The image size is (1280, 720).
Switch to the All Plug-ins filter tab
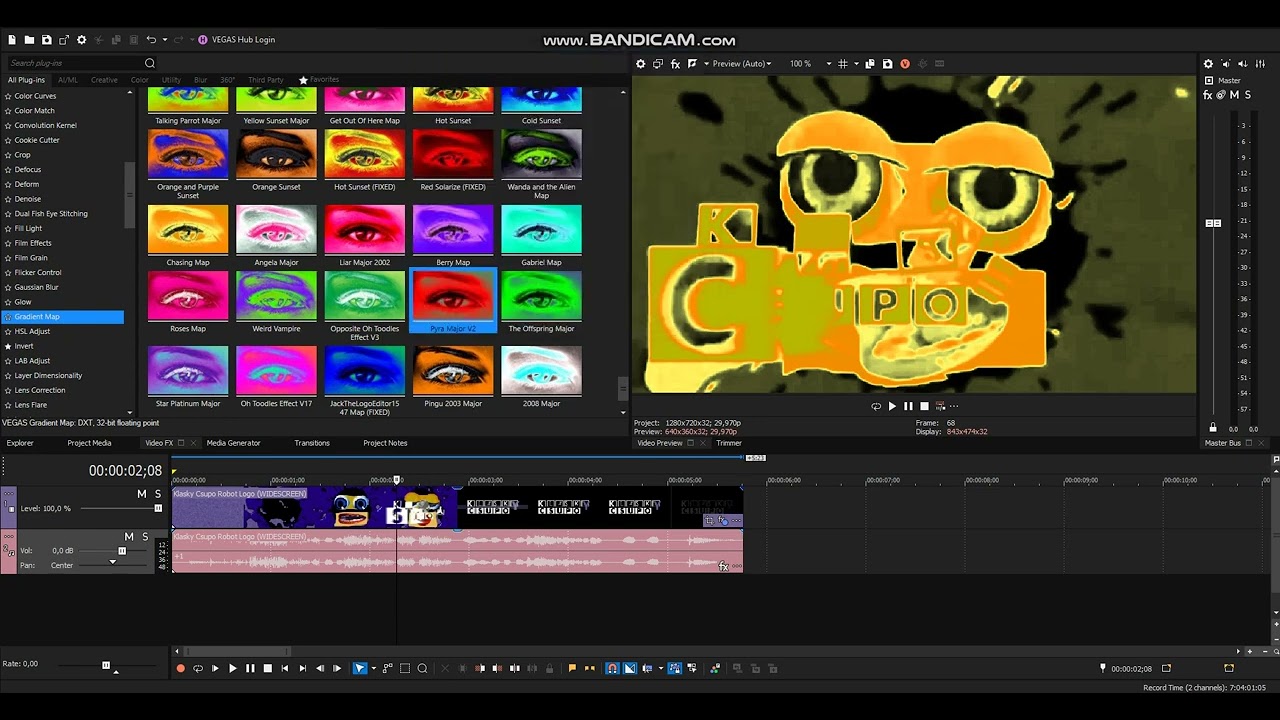[26, 80]
